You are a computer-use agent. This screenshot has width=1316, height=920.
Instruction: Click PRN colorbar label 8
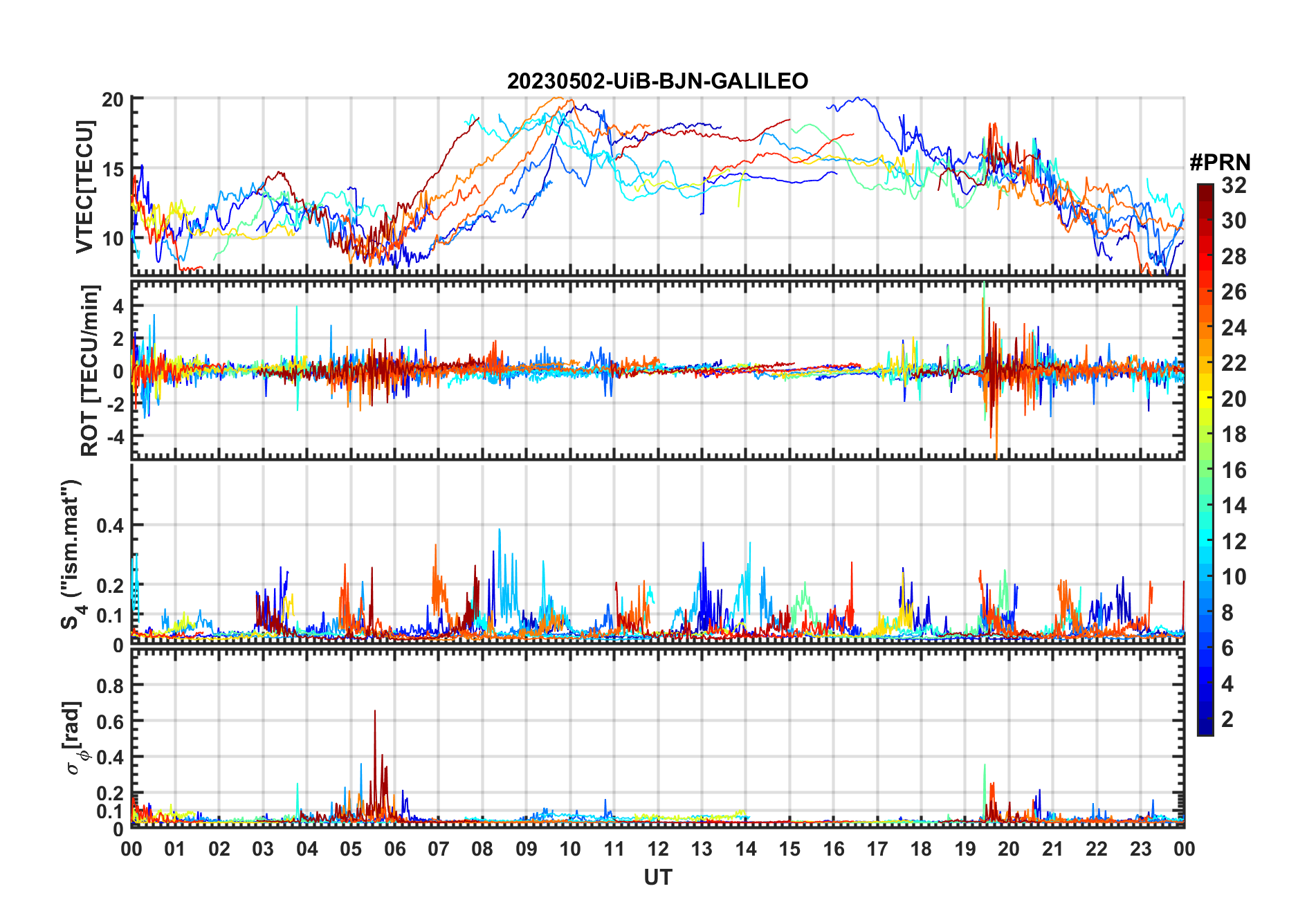tap(1227, 613)
